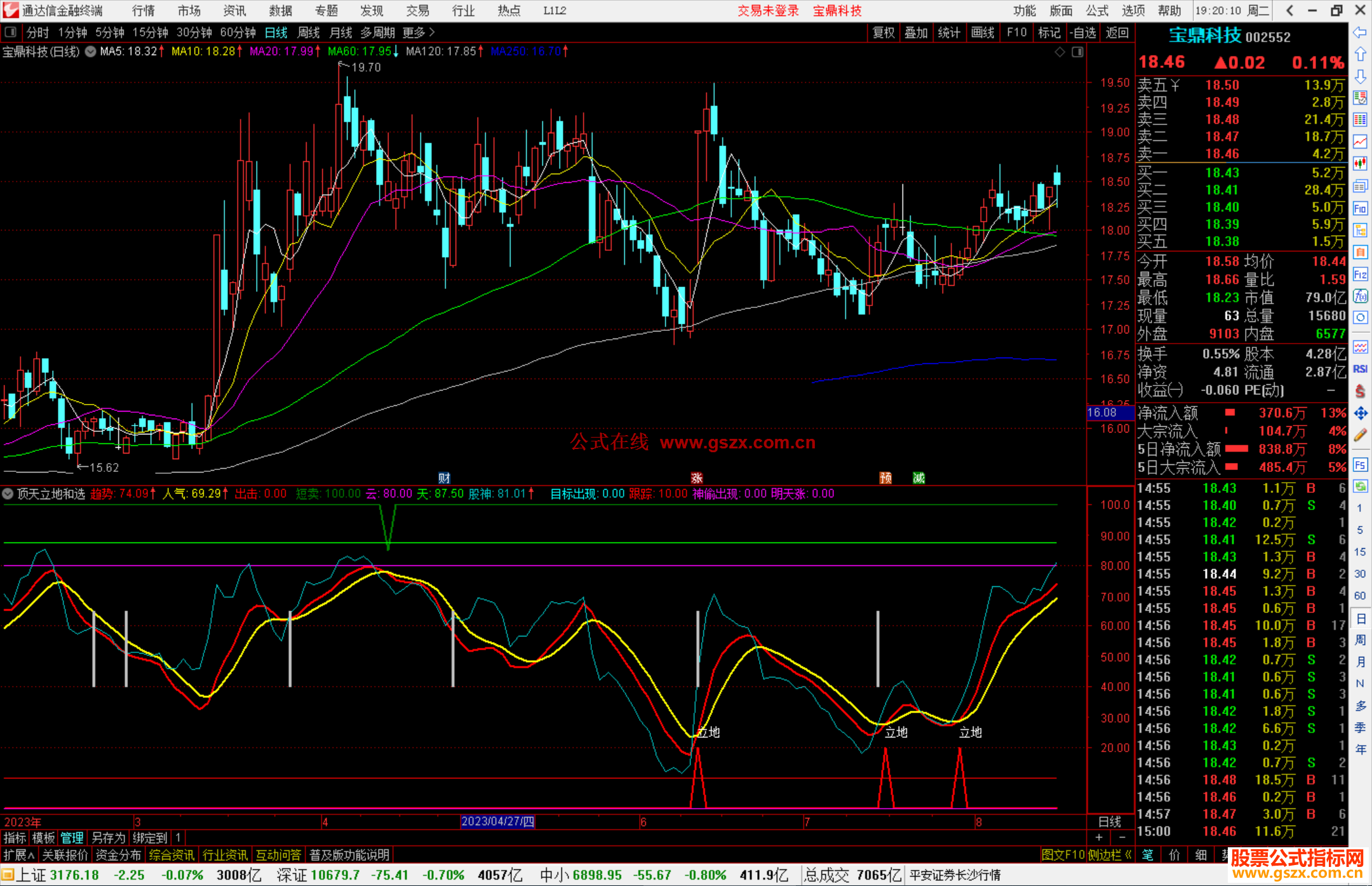The height and width of the screenshot is (886, 1372).
Task: Expand the 扩展 panel at bottom left
Action: [18, 855]
